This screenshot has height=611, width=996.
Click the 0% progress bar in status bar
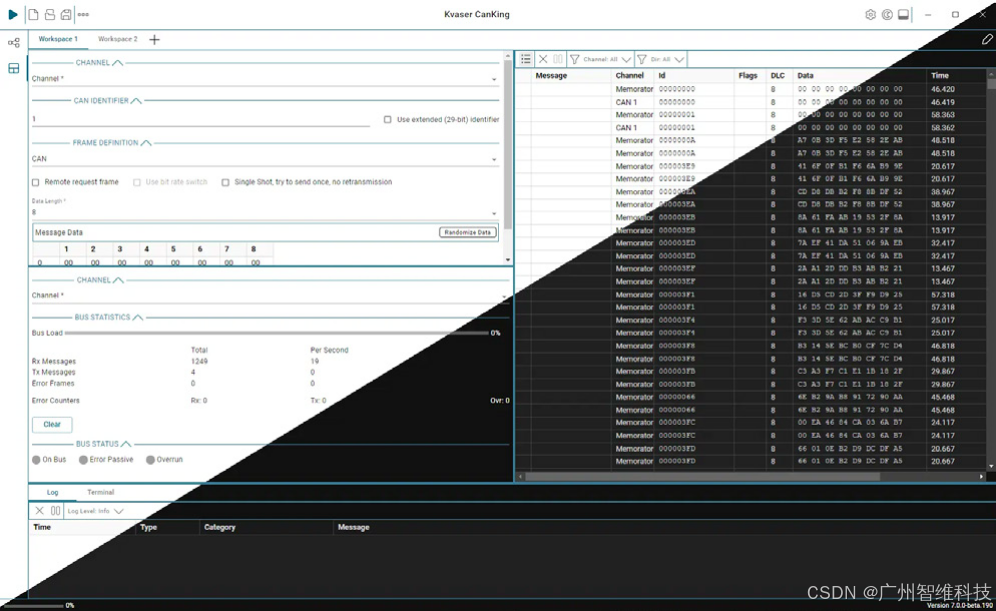[x=32, y=605]
